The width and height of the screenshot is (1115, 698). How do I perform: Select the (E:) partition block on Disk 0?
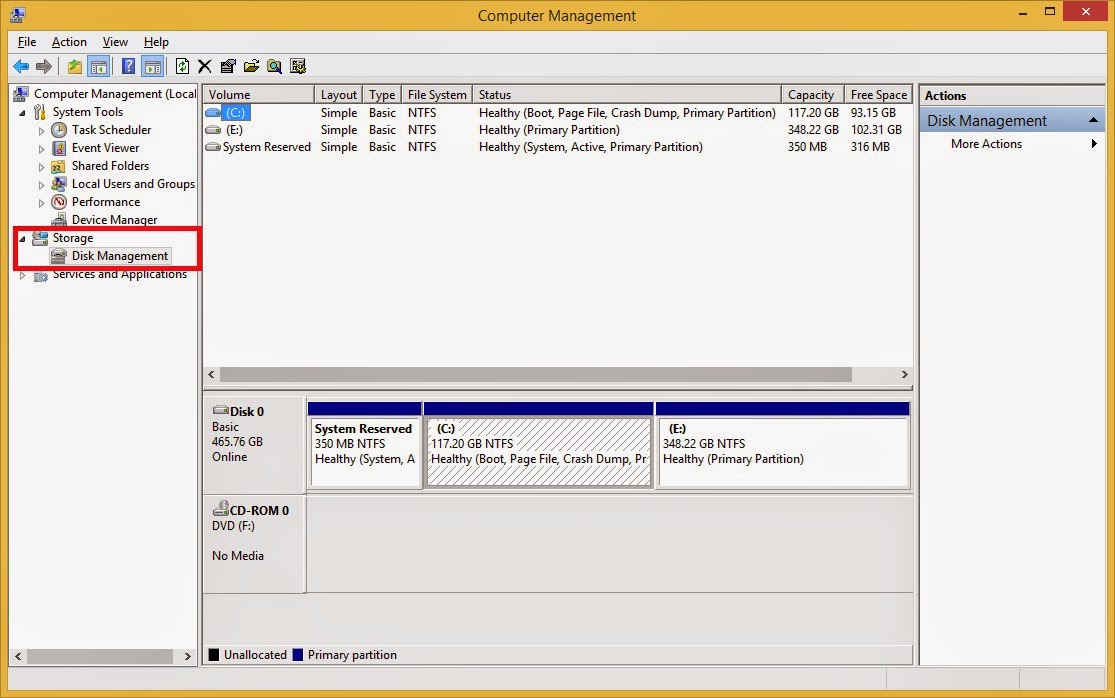pos(782,452)
